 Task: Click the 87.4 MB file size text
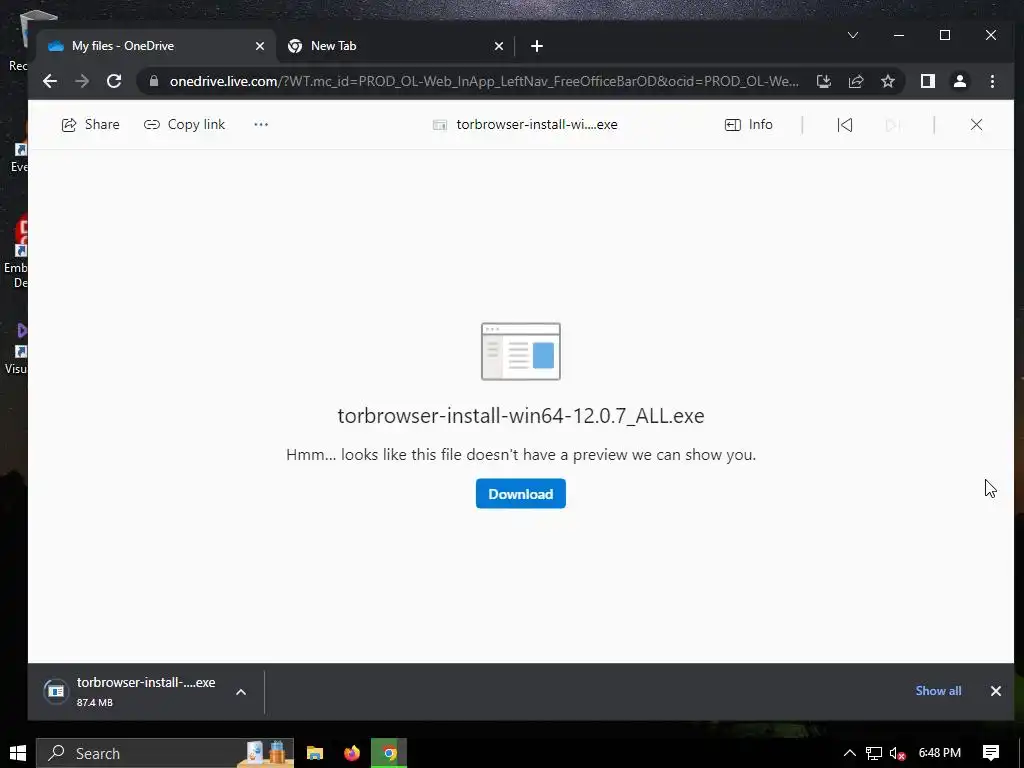pyautogui.click(x=95, y=703)
